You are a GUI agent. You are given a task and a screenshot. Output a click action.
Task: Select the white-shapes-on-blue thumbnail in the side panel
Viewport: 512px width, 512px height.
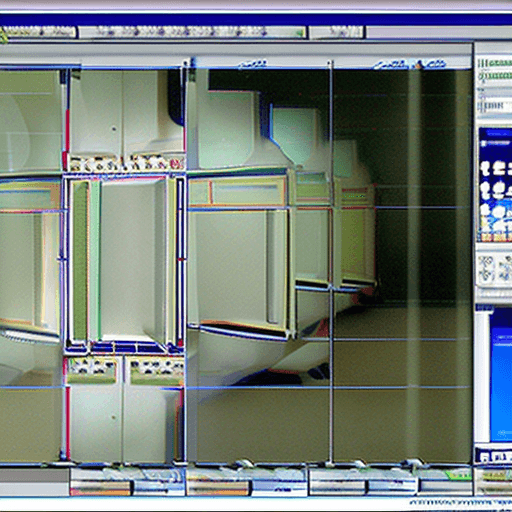[x=495, y=184]
